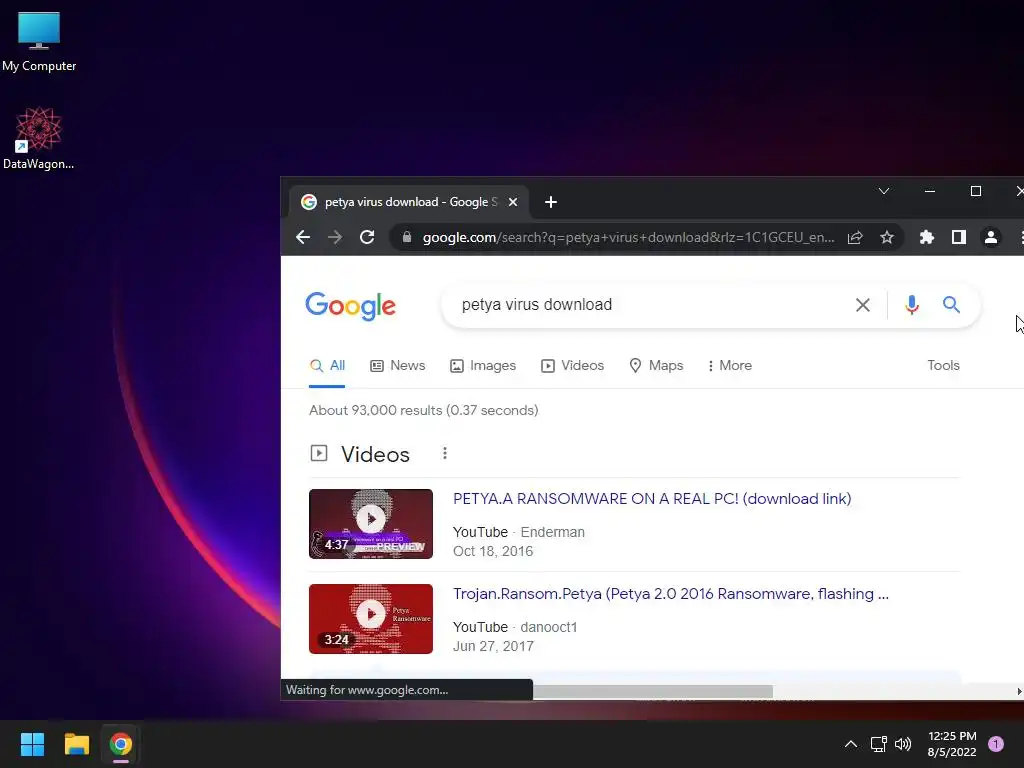Viewport: 1024px width, 768px height.
Task: Click the horizontal scrollbar in Chrome
Action: (x=652, y=692)
